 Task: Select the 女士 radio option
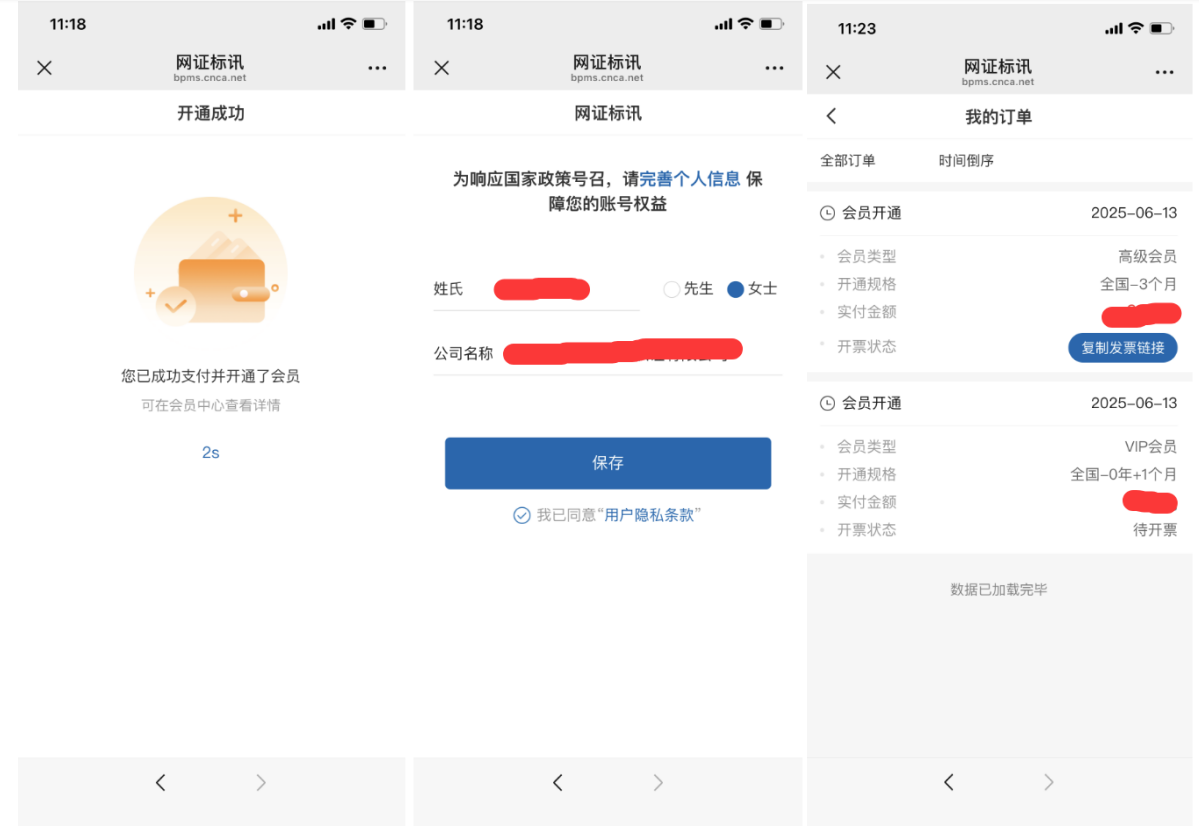click(x=736, y=289)
